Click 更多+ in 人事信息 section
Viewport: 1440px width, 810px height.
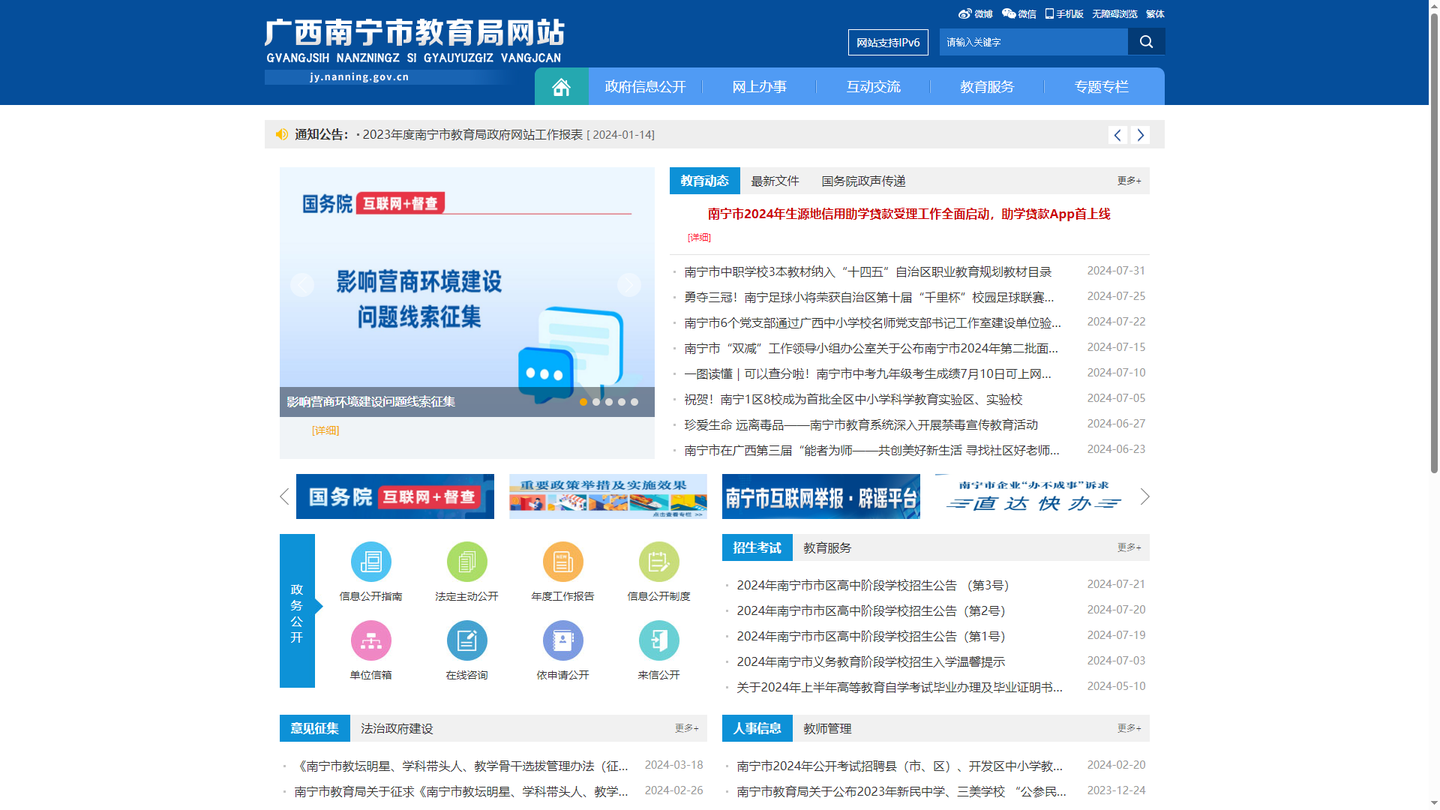click(1129, 729)
